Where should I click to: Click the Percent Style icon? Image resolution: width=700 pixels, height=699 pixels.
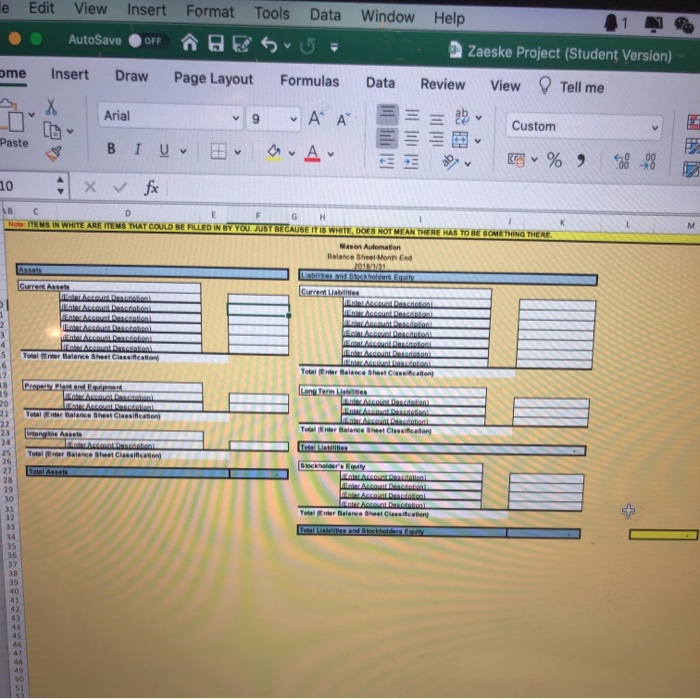click(554, 160)
